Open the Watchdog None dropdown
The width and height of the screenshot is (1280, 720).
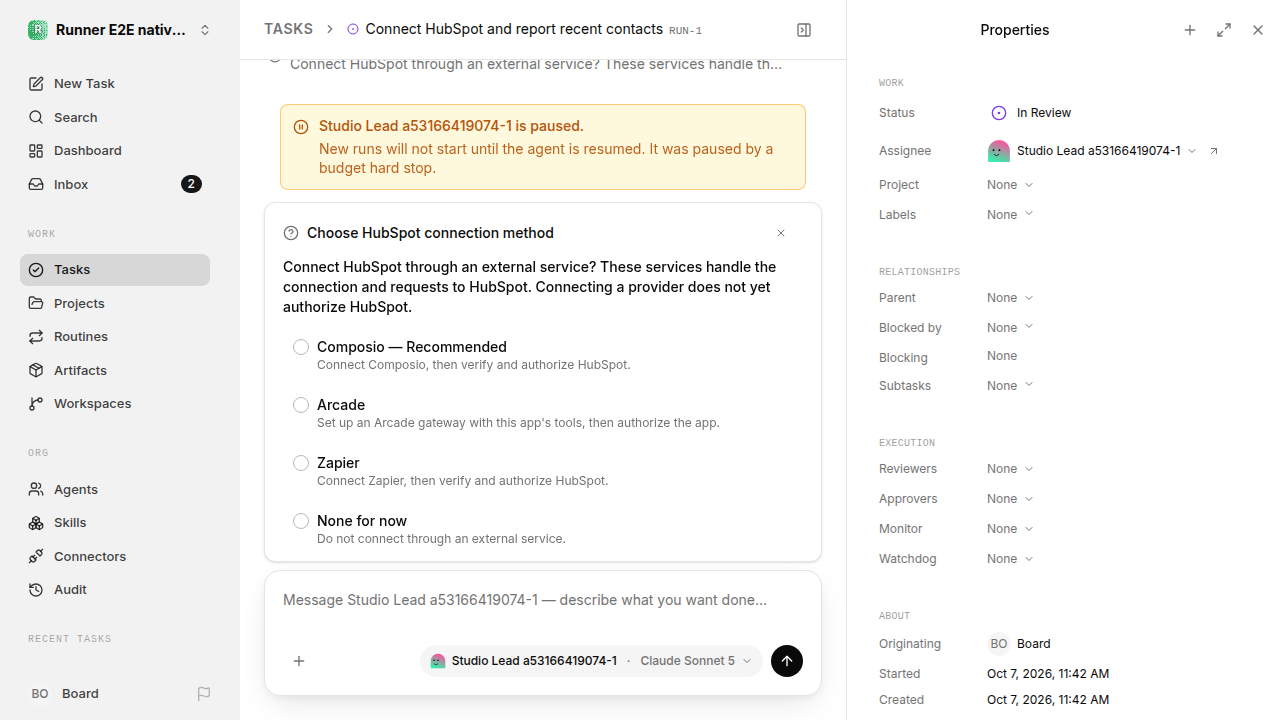(x=1010, y=559)
